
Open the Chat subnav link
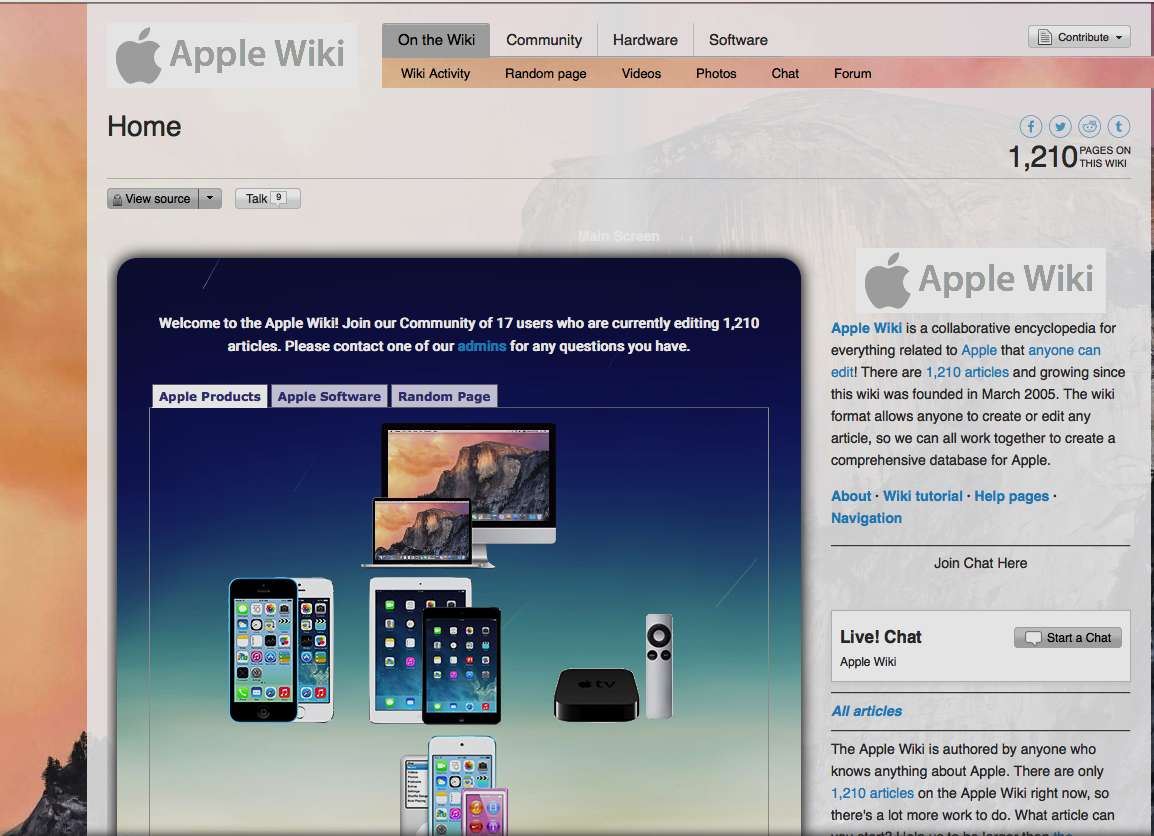coord(785,74)
